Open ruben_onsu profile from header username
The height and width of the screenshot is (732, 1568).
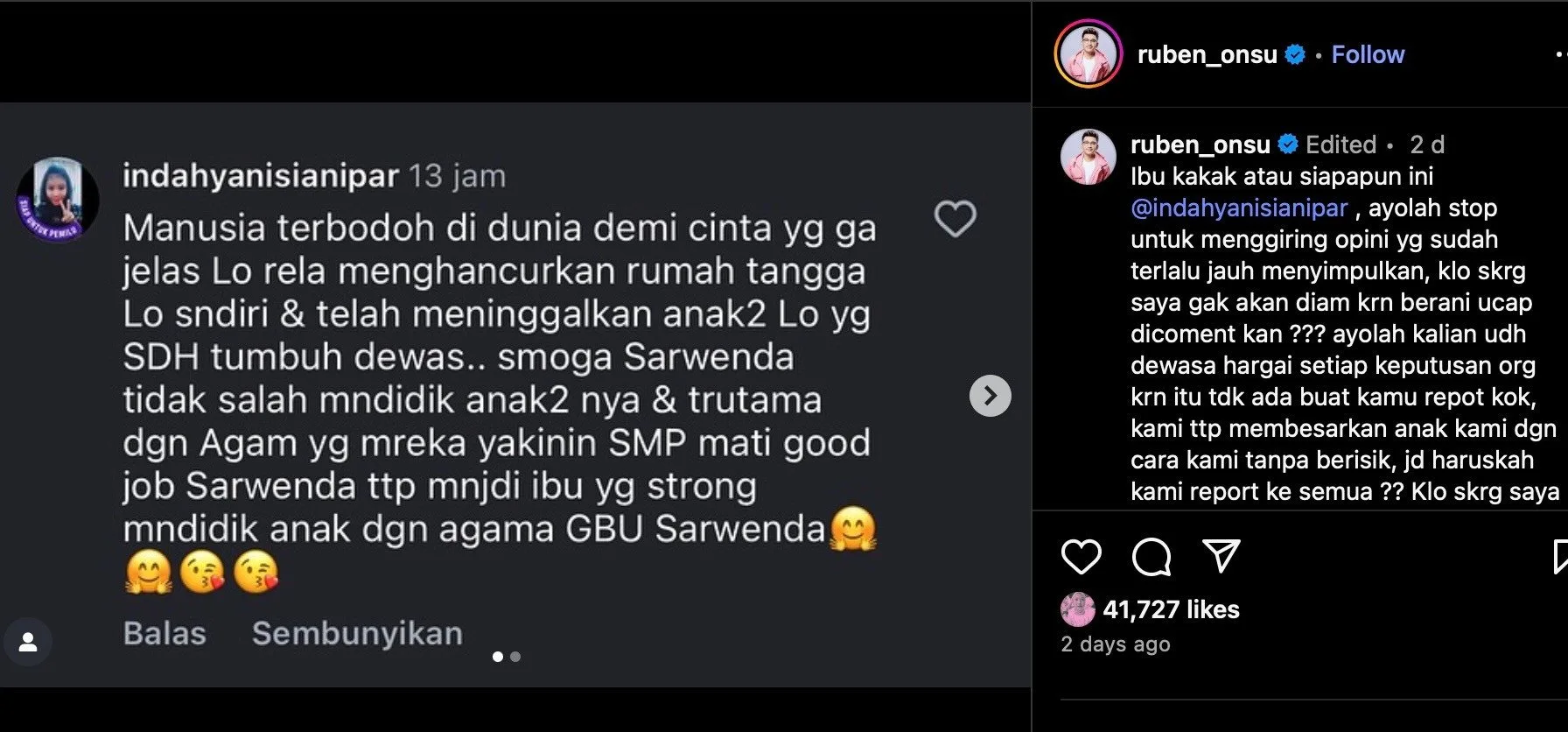1207,54
